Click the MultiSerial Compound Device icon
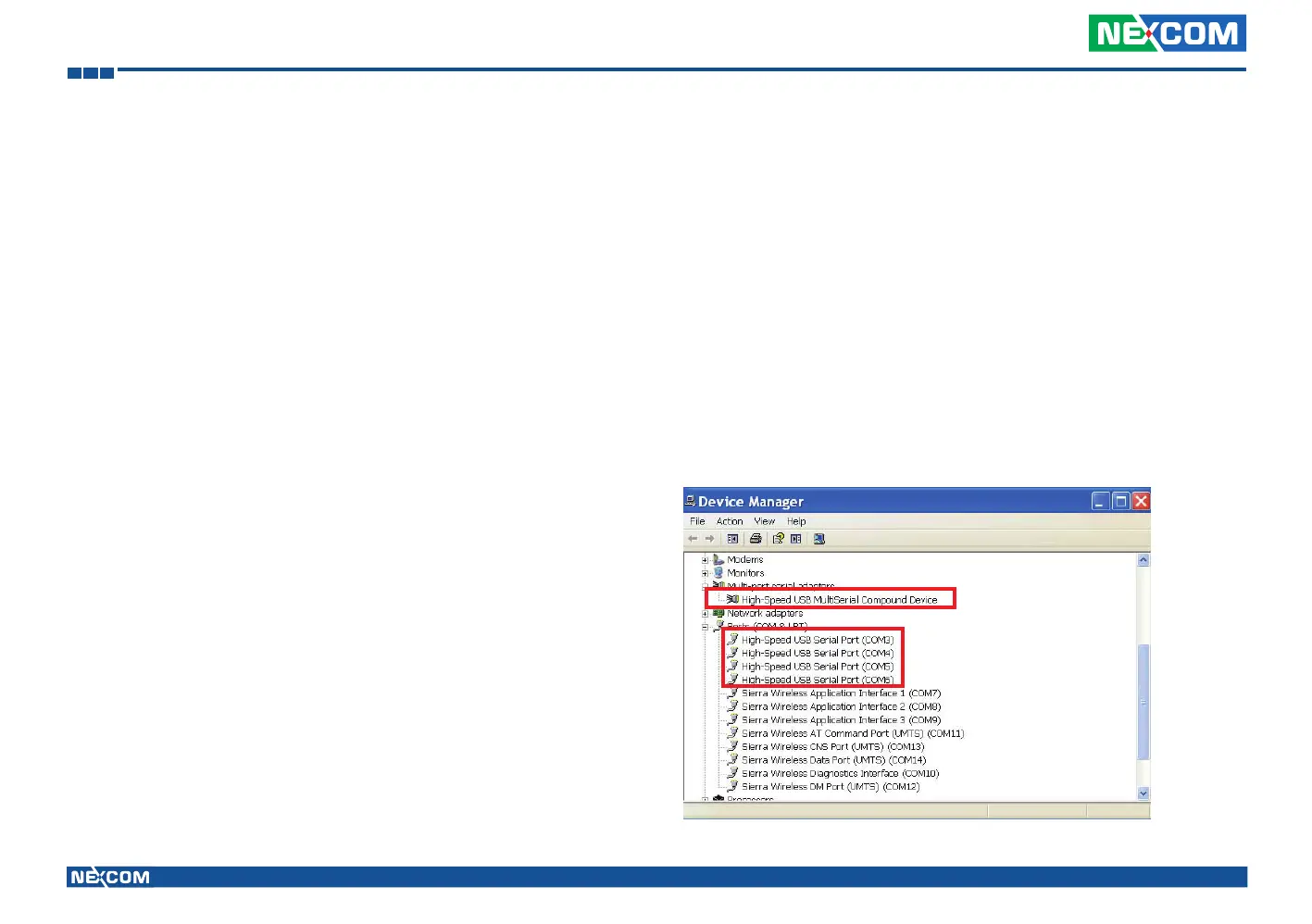 (x=732, y=600)
